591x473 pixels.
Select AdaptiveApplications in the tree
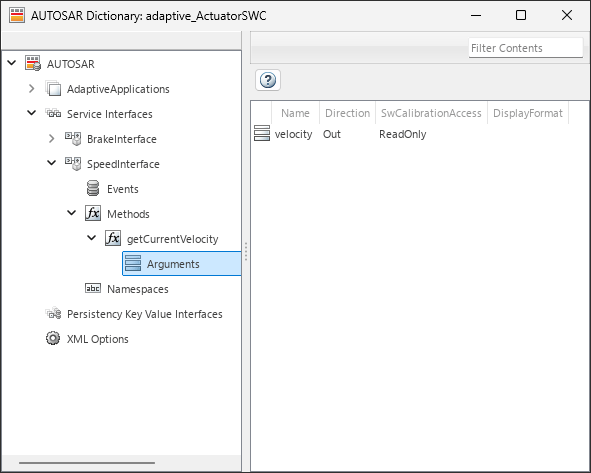point(118,89)
